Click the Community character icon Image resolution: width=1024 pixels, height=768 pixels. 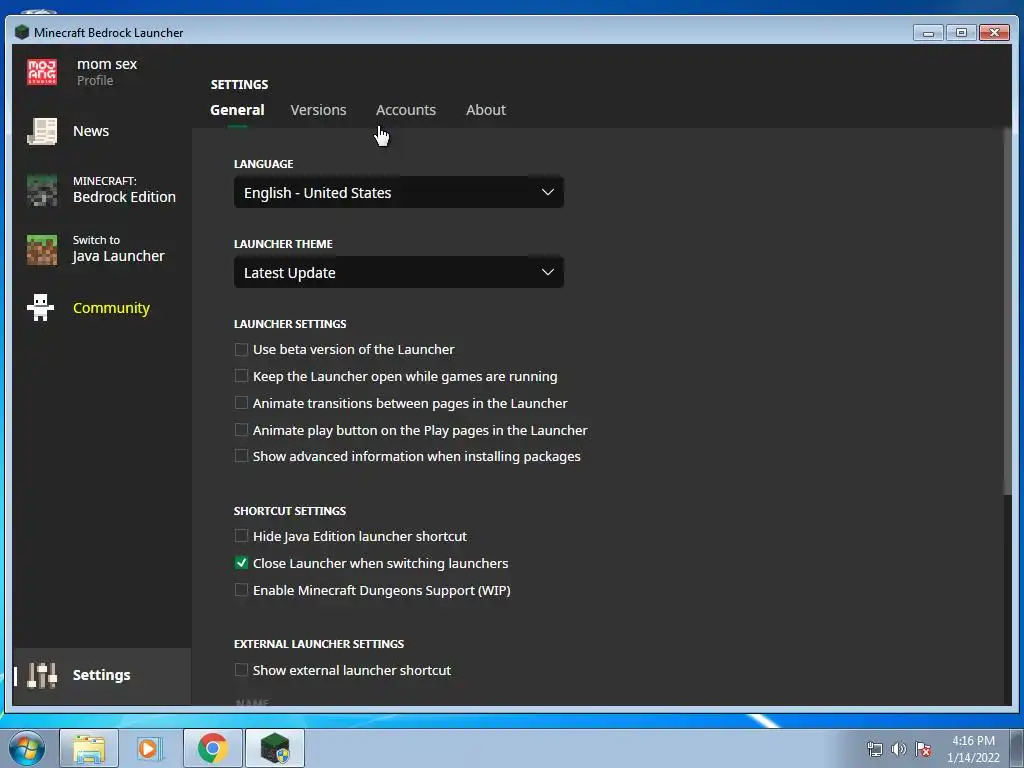[40, 308]
